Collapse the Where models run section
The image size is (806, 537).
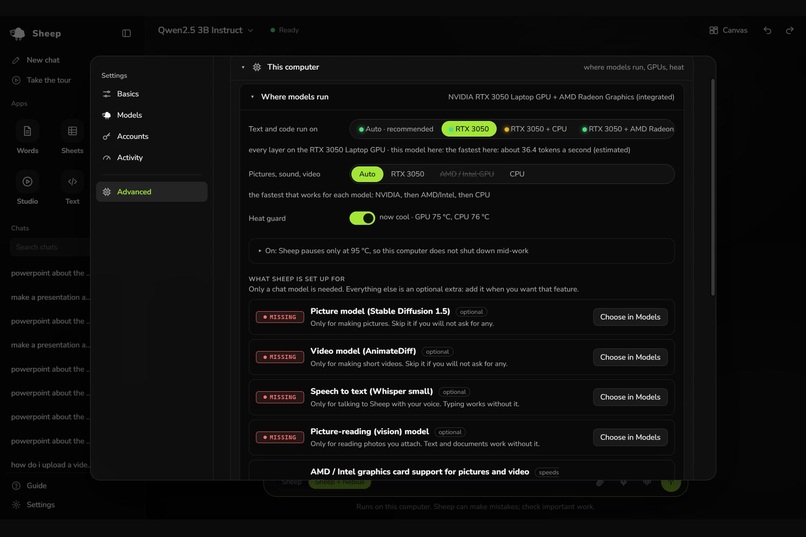[x=252, y=97]
